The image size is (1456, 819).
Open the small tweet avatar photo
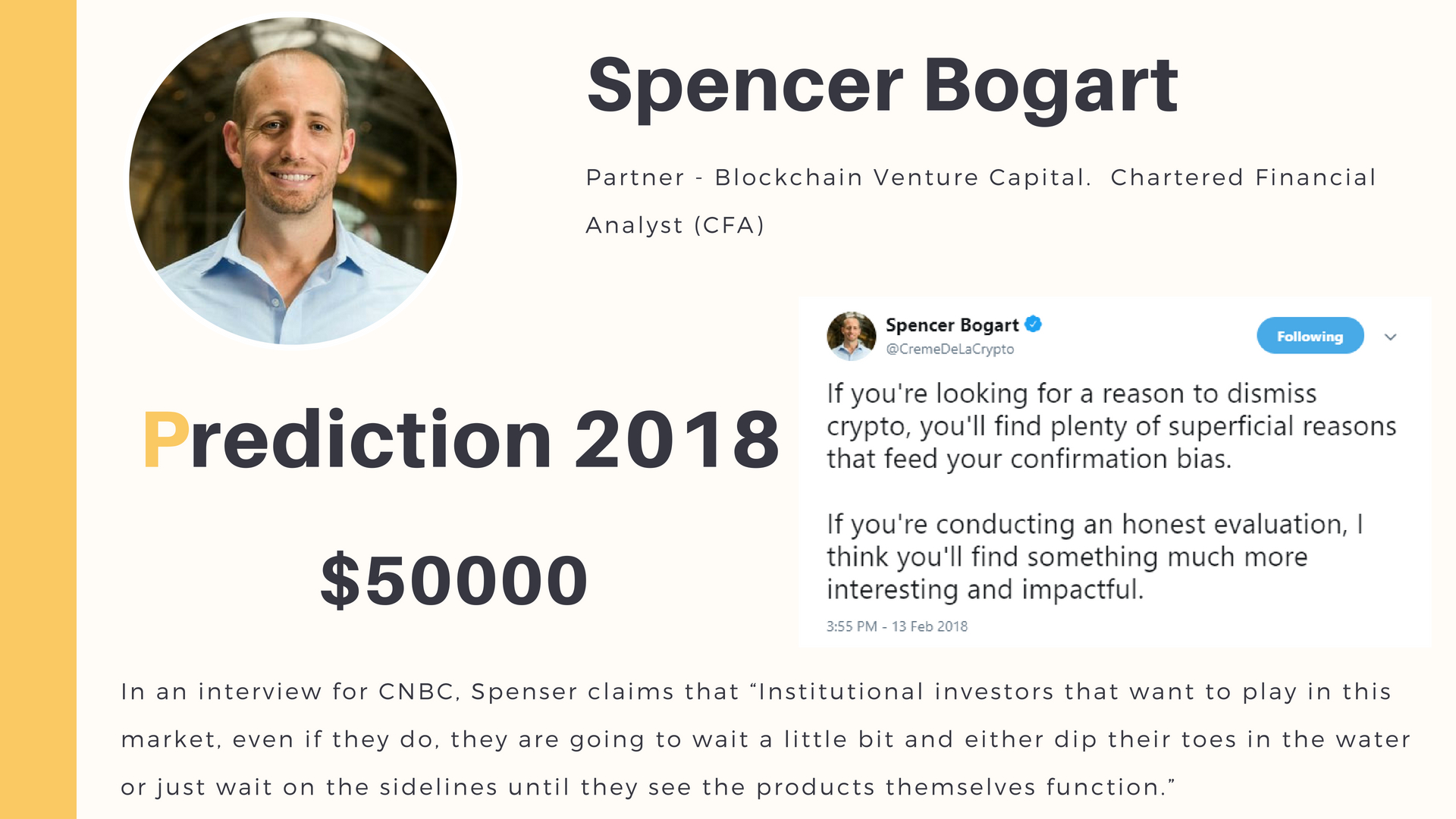(x=851, y=336)
